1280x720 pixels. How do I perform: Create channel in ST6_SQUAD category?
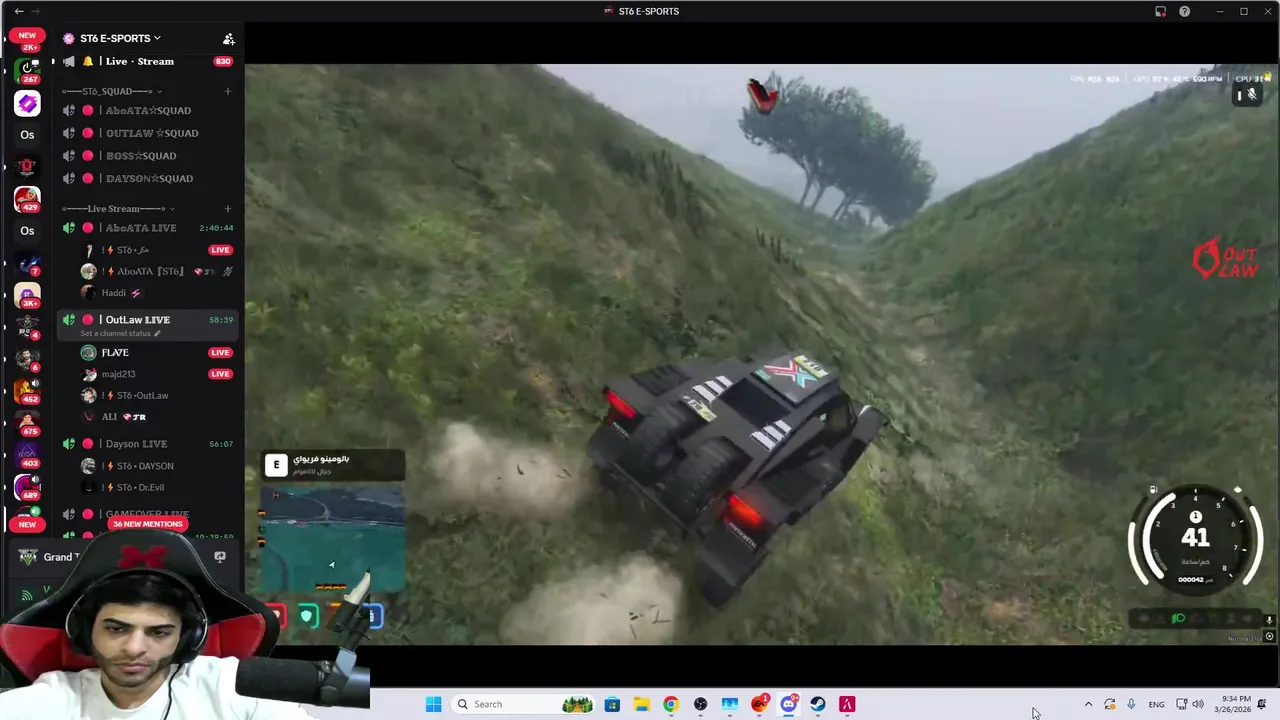click(228, 91)
